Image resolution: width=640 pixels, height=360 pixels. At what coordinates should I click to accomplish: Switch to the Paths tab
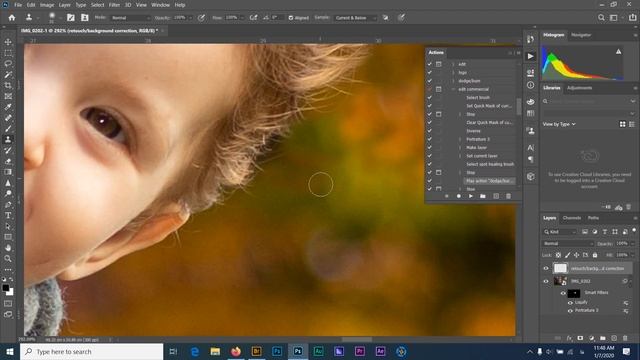click(x=593, y=218)
